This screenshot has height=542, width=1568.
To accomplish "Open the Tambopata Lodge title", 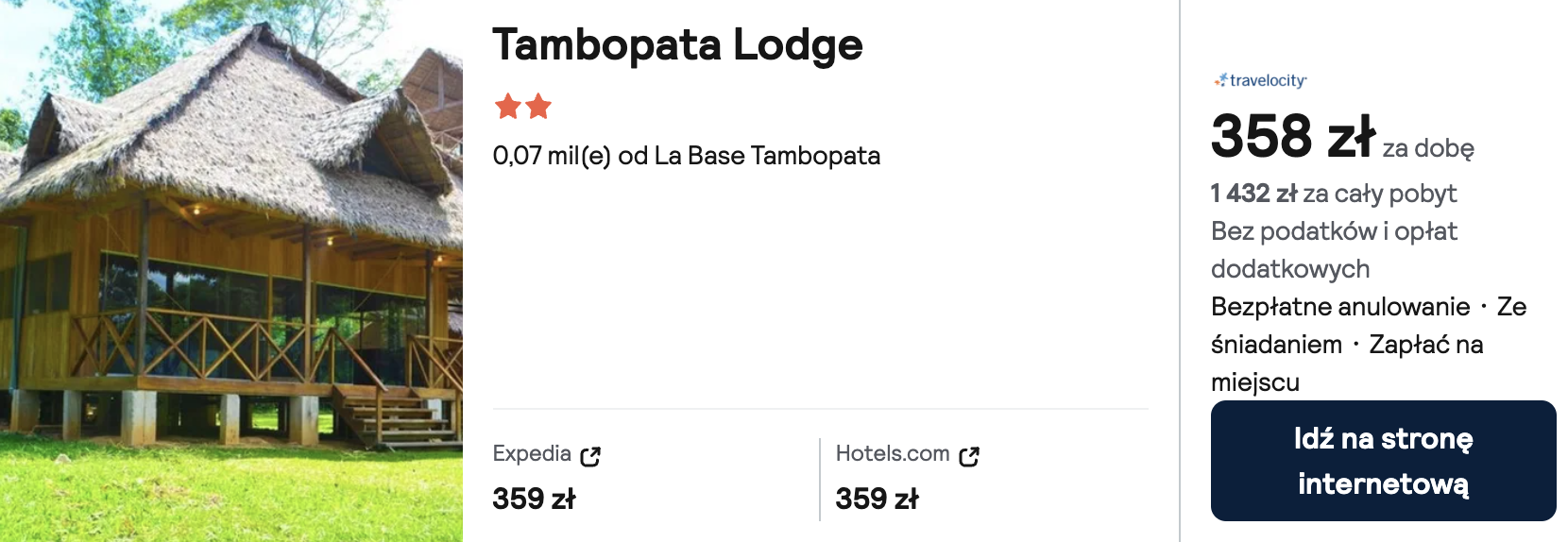I will [x=677, y=44].
